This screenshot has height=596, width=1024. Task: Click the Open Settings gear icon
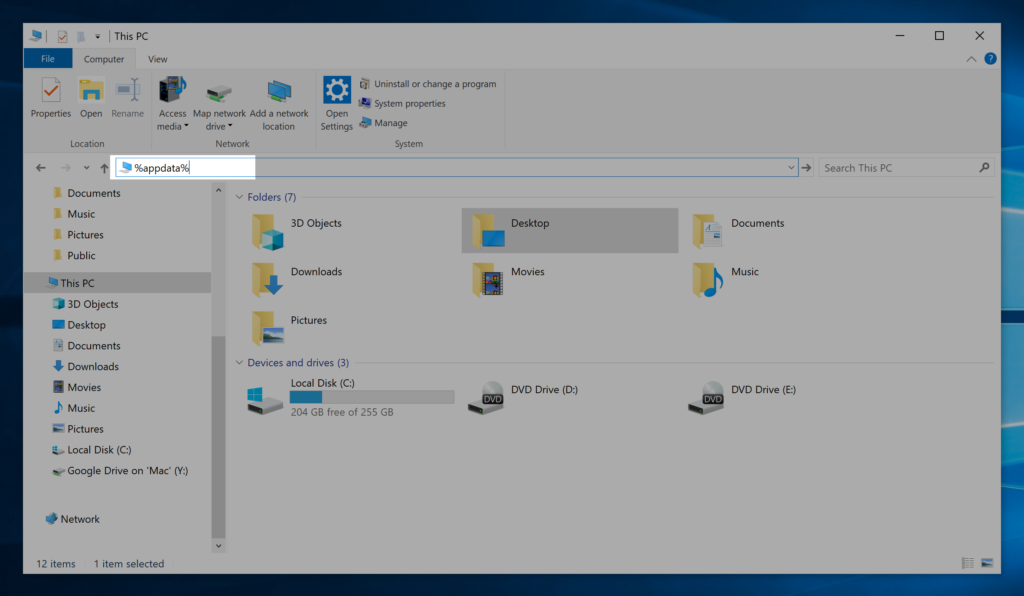point(336,90)
